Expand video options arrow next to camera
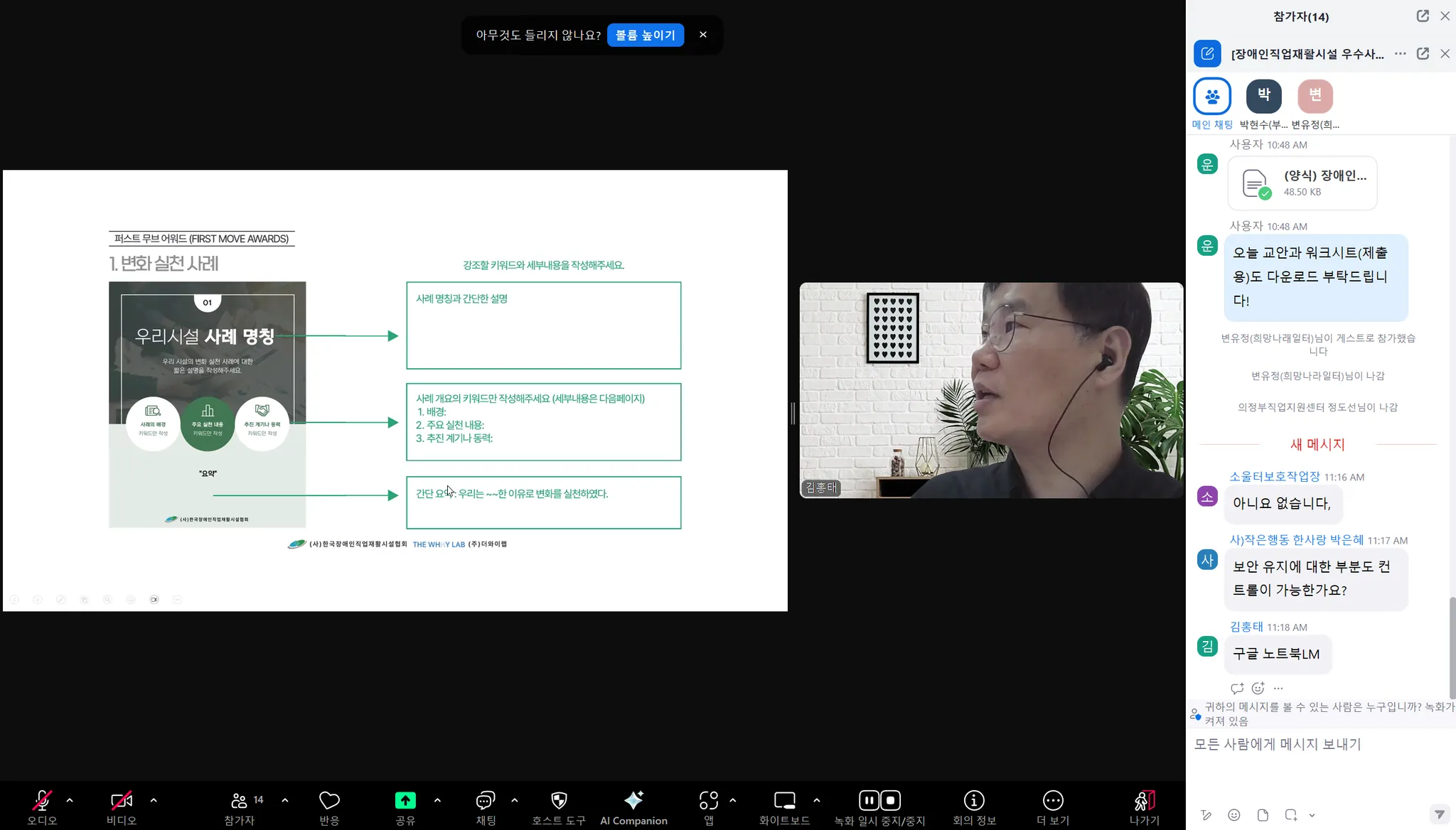 154,800
